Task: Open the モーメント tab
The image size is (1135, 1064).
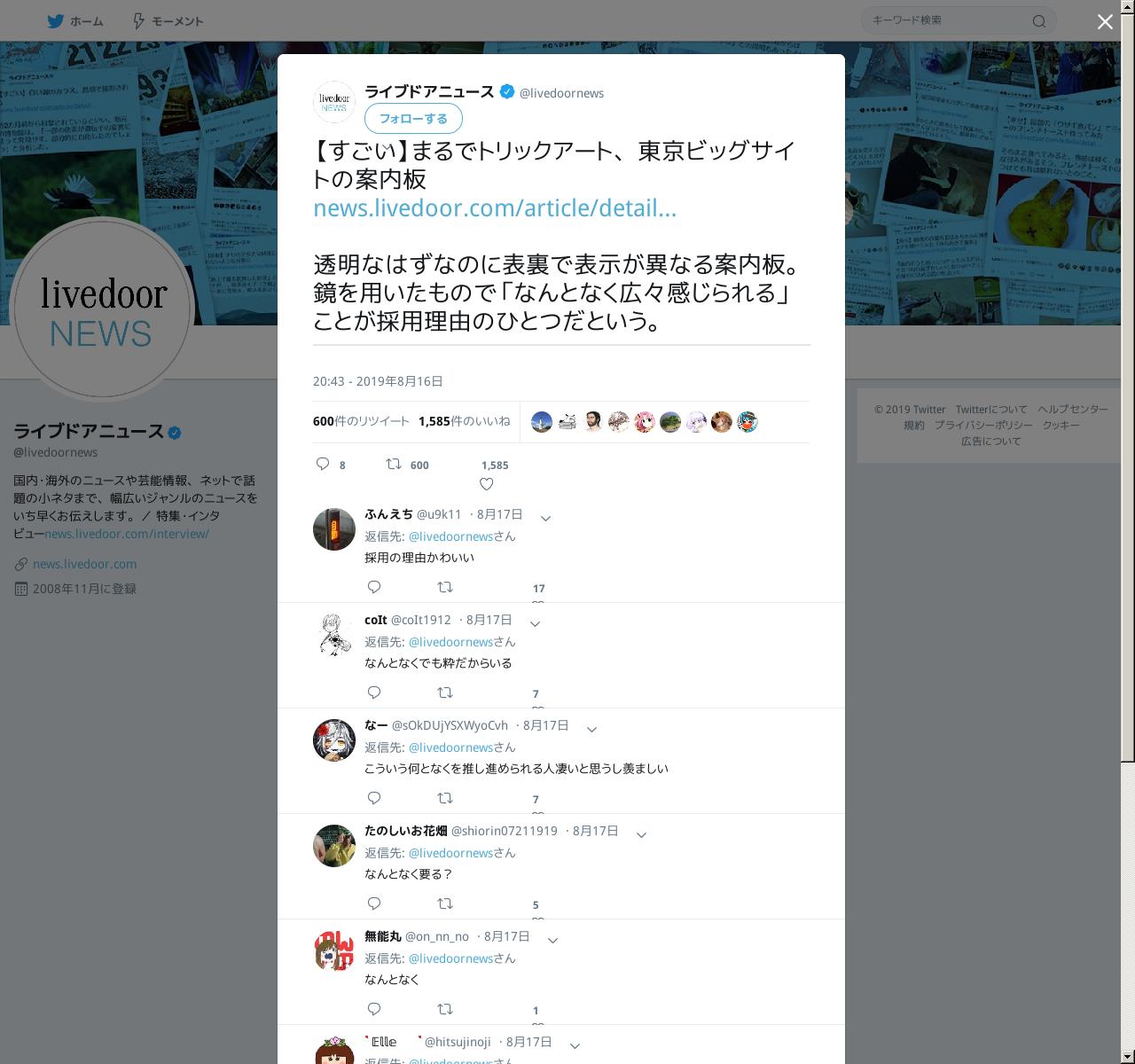Action: tap(167, 21)
